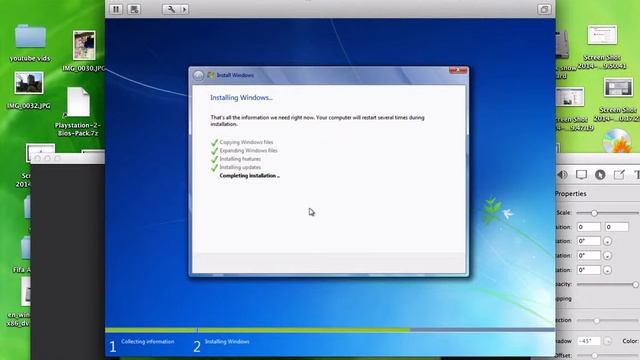
Task: Close the Install Windows dialog
Action: point(458,71)
